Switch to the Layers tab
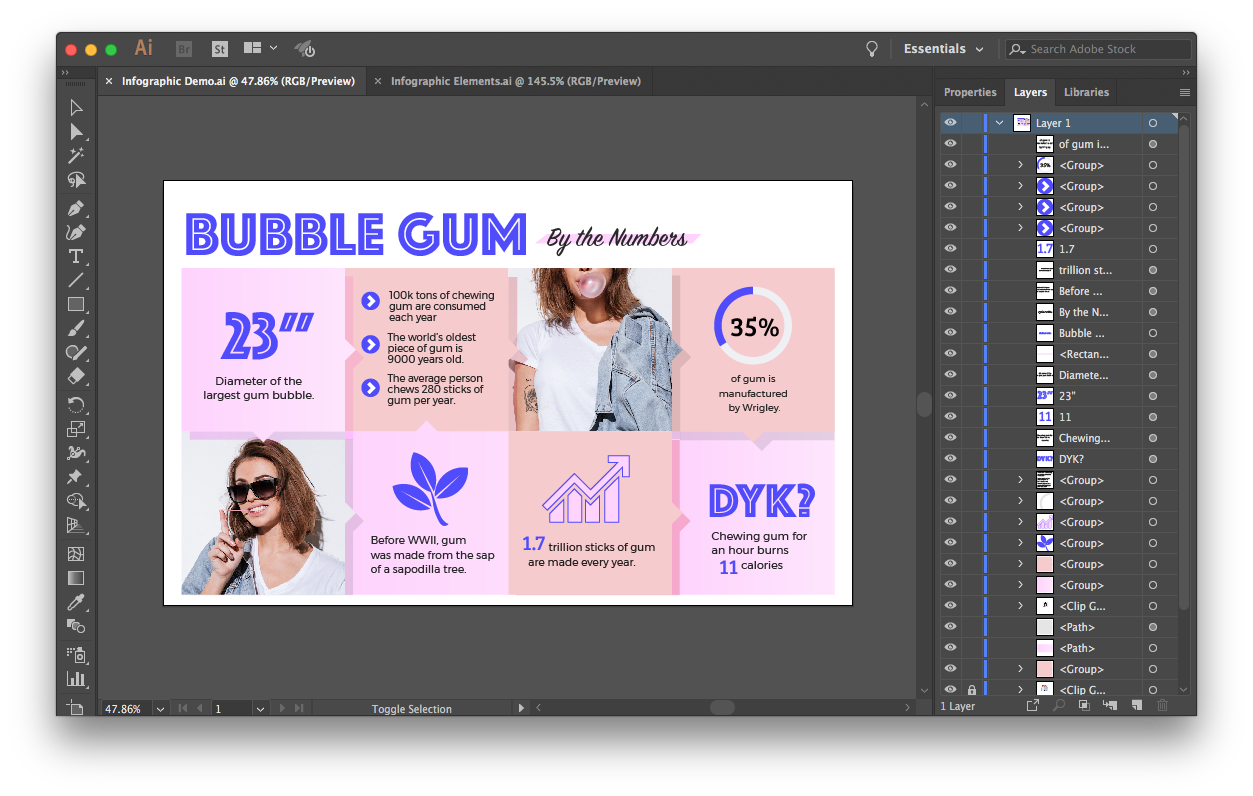 pyautogui.click(x=1030, y=92)
